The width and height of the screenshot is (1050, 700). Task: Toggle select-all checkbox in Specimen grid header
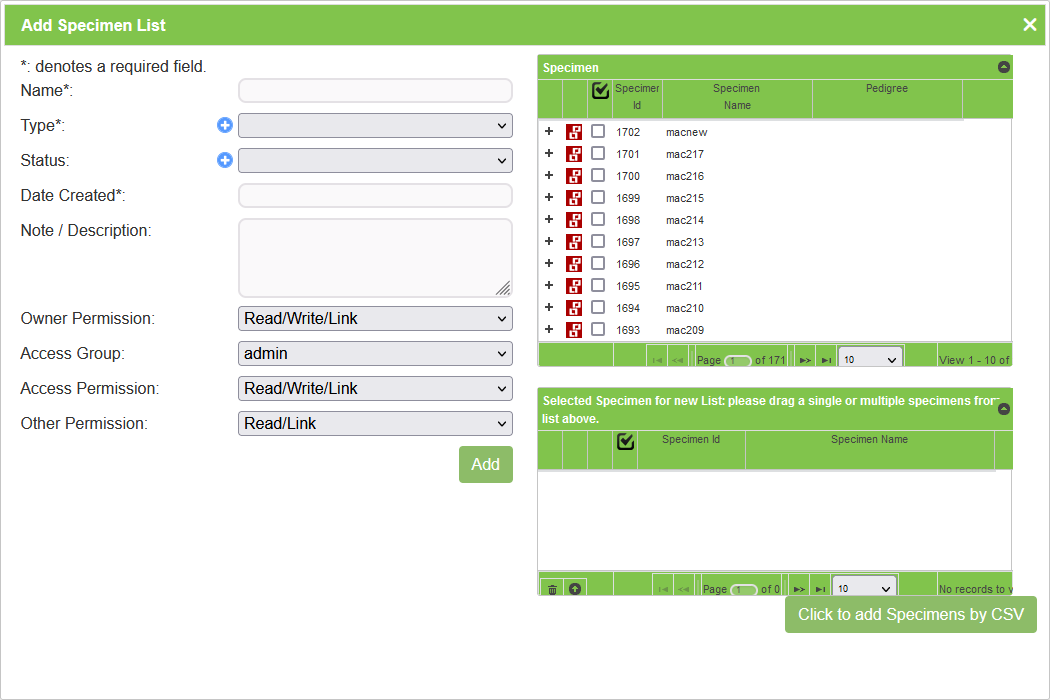point(600,91)
